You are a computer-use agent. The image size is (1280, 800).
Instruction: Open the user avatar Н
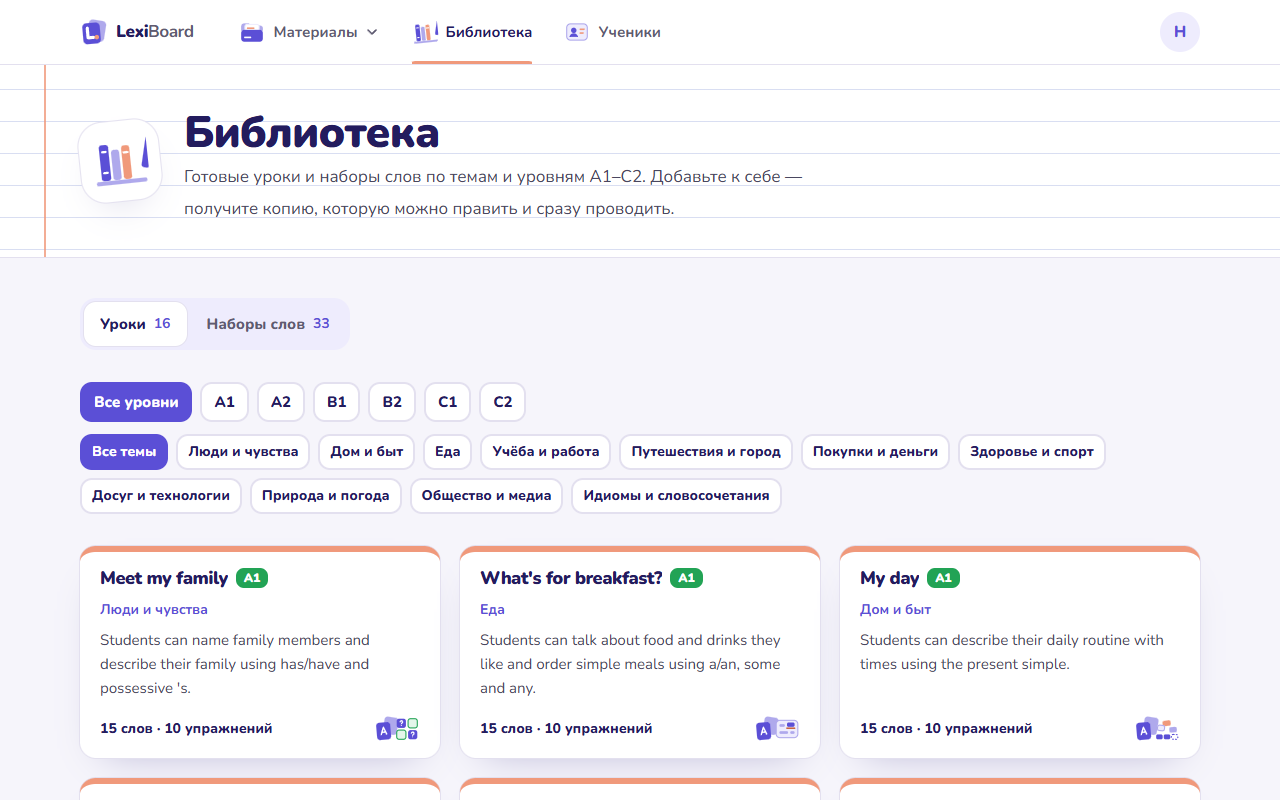[x=1180, y=32]
